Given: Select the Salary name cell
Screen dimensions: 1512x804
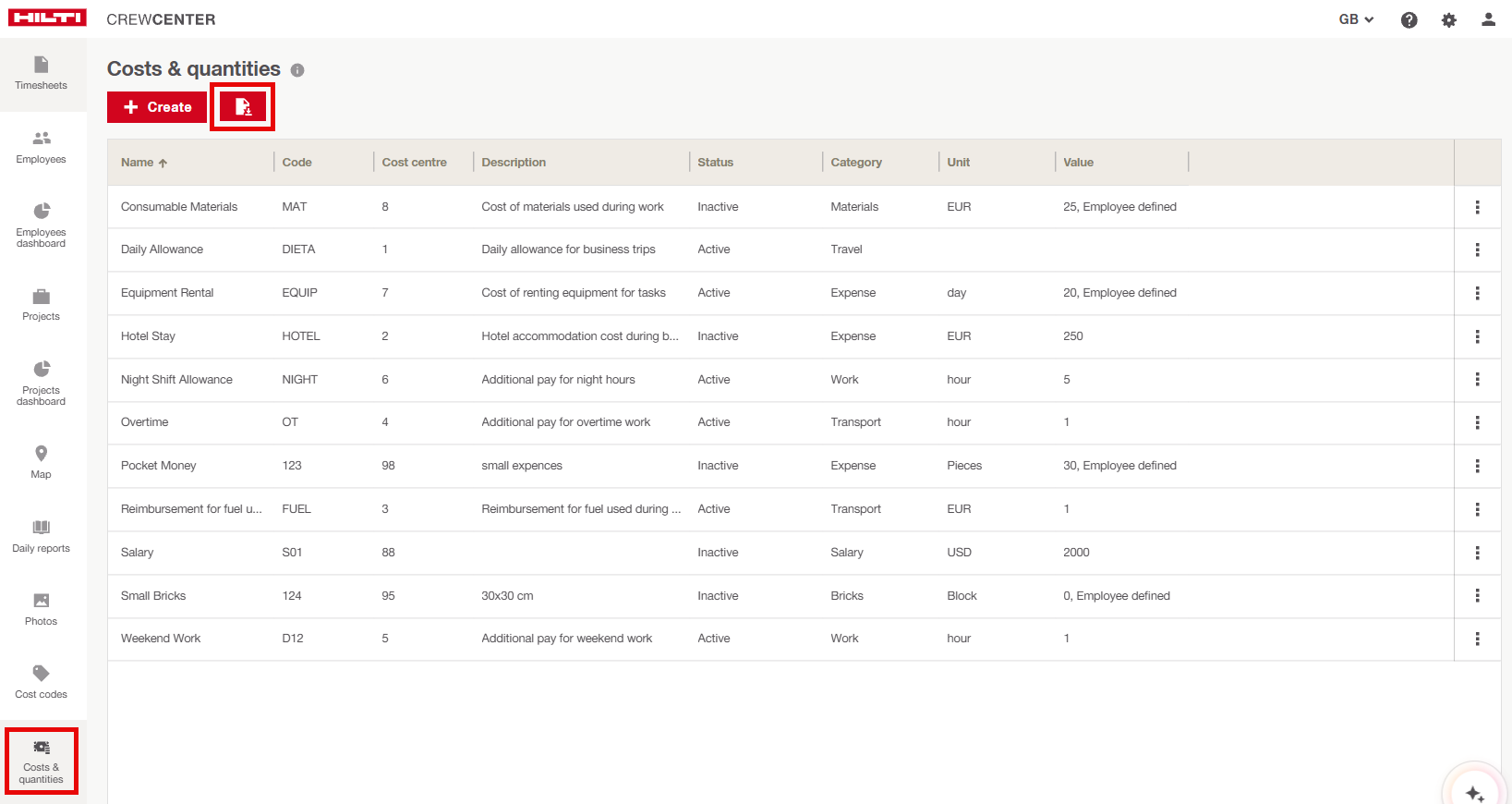Looking at the screenshot, I should 138,553.
